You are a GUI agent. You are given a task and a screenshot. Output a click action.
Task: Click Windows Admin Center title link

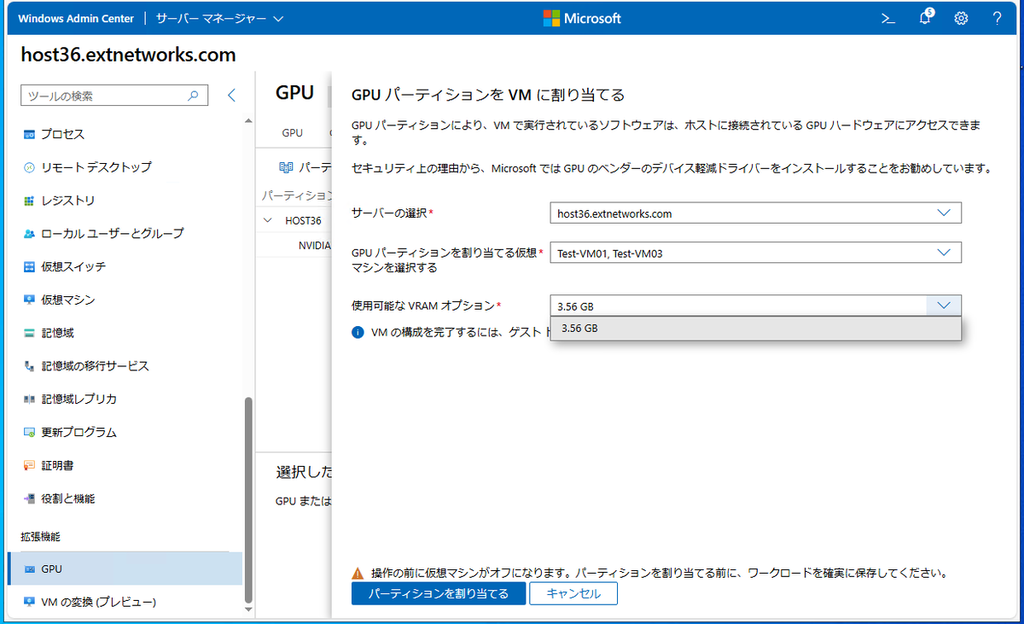(x=76, y=18)
